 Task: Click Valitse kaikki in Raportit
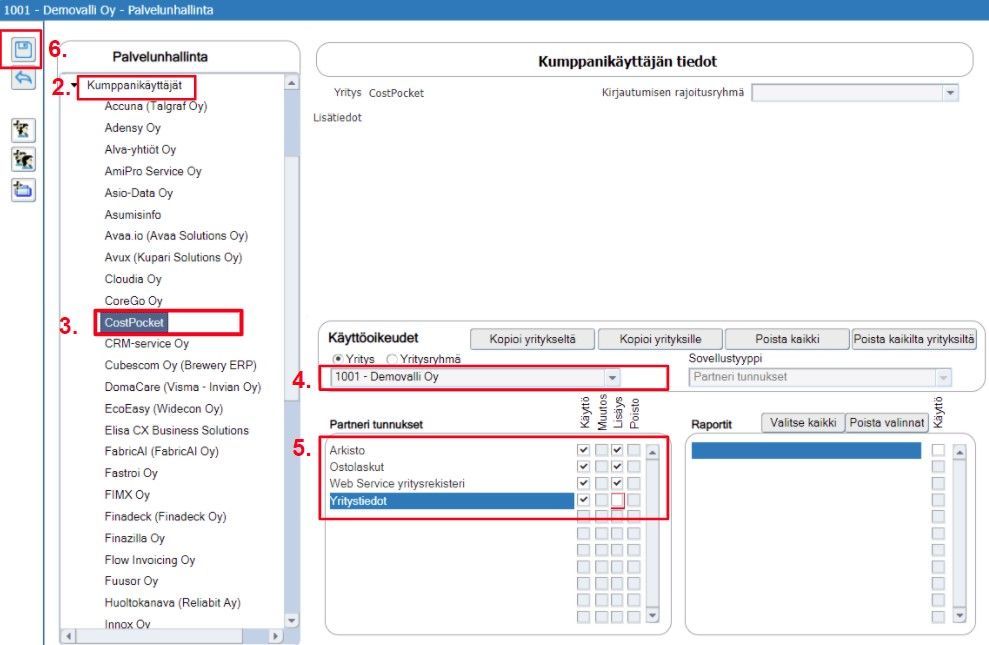[x=802, y=422]
